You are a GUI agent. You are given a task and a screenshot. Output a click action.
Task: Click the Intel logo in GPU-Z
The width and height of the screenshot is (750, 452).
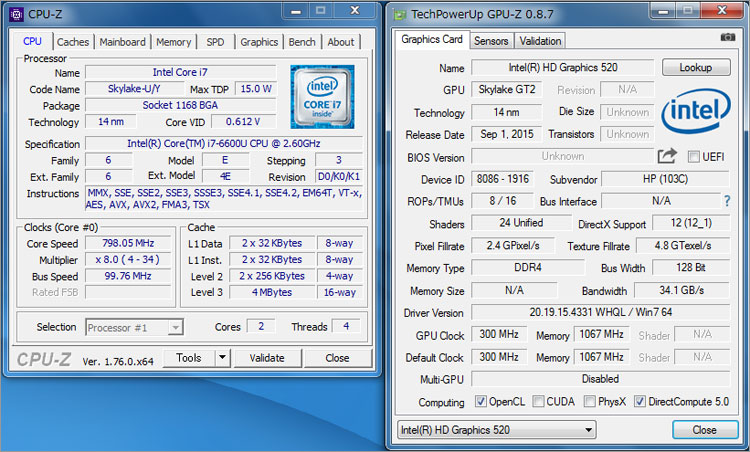[696, 111]
